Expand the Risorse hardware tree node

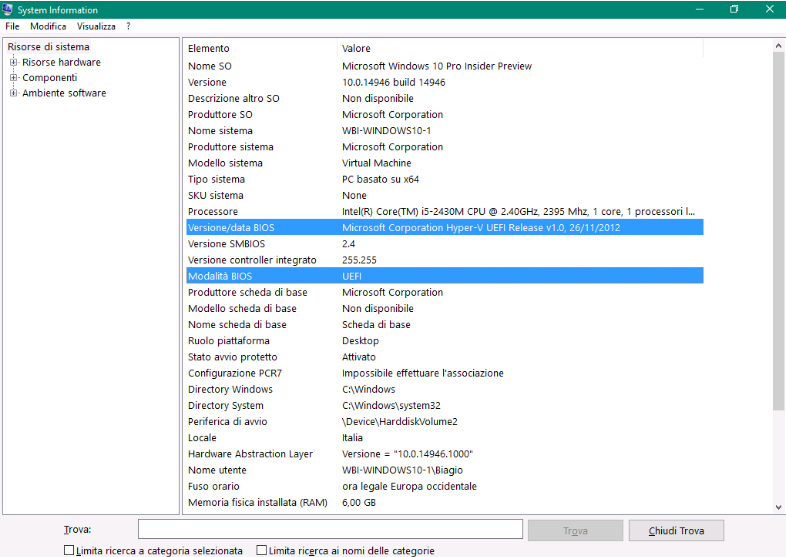point(14,62)
